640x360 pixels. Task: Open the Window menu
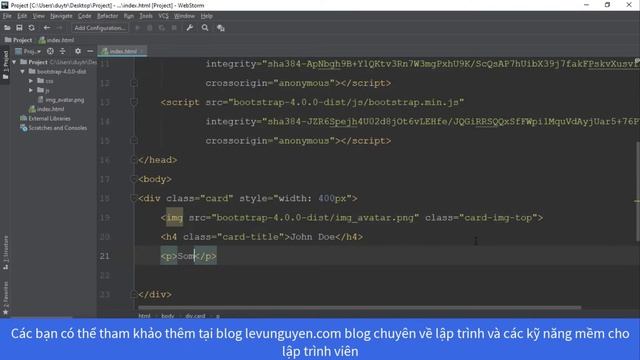tap(184, 16)
